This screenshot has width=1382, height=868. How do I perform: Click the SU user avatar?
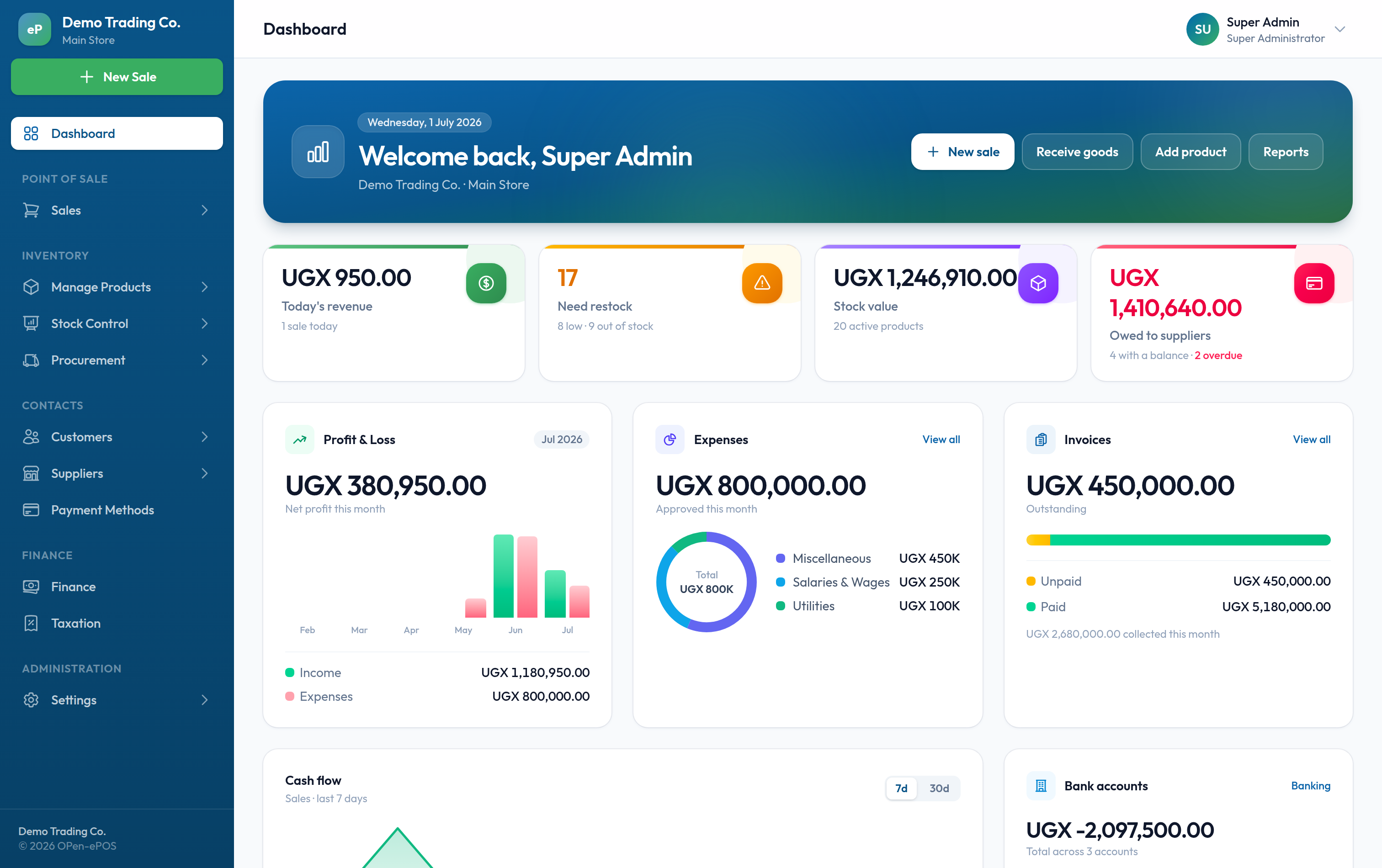pos(1202,29)
